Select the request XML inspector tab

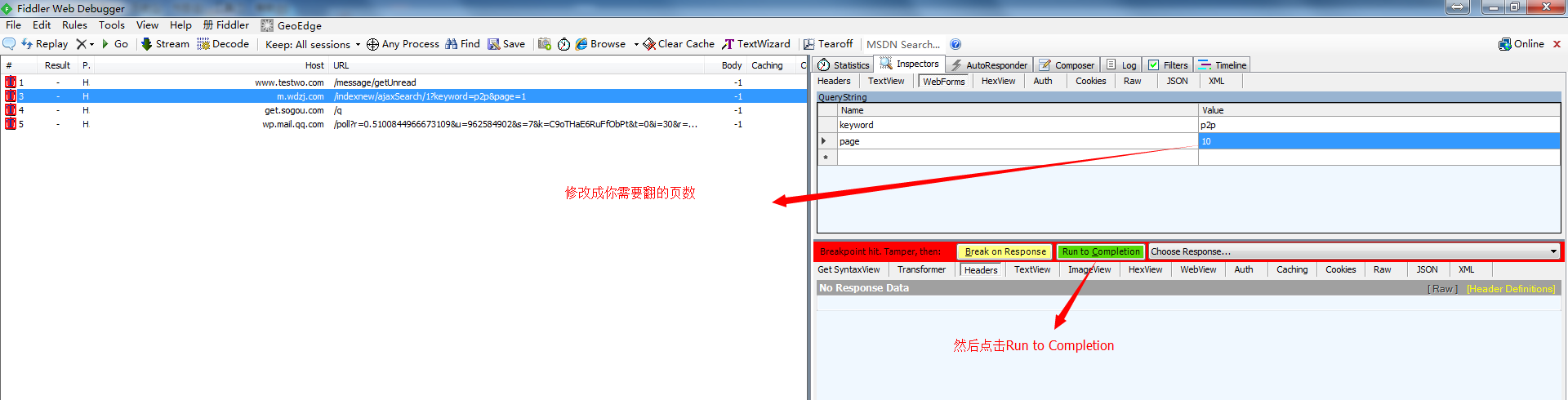click(1216, 81)
